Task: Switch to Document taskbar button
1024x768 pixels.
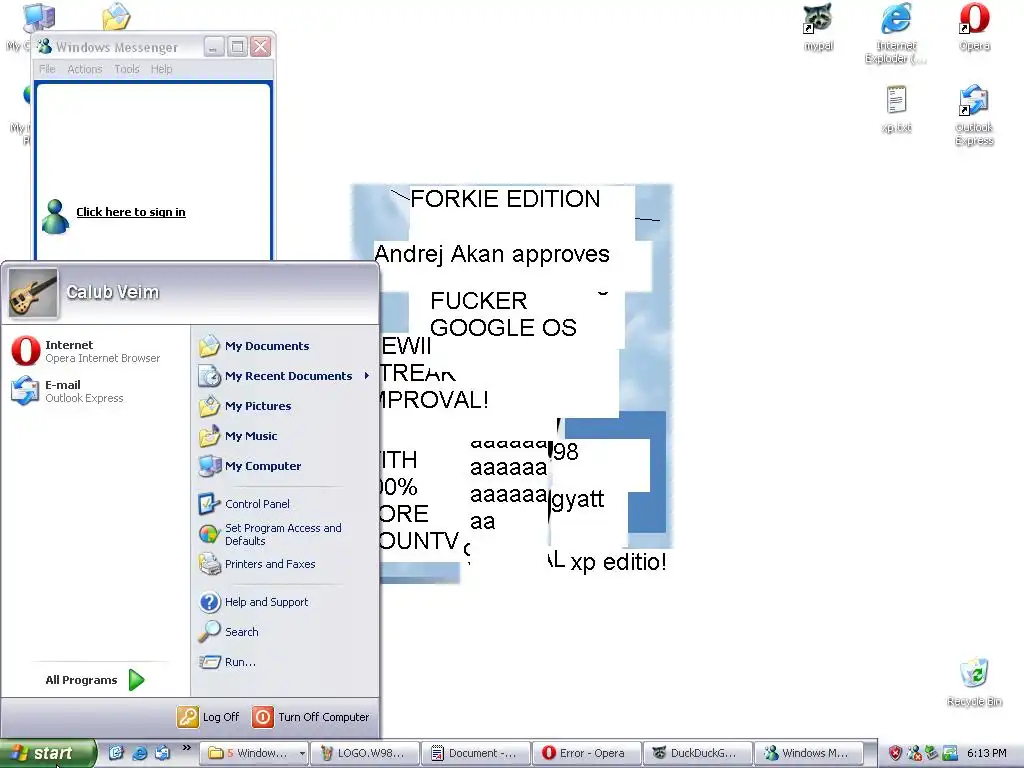Action: 475,753
